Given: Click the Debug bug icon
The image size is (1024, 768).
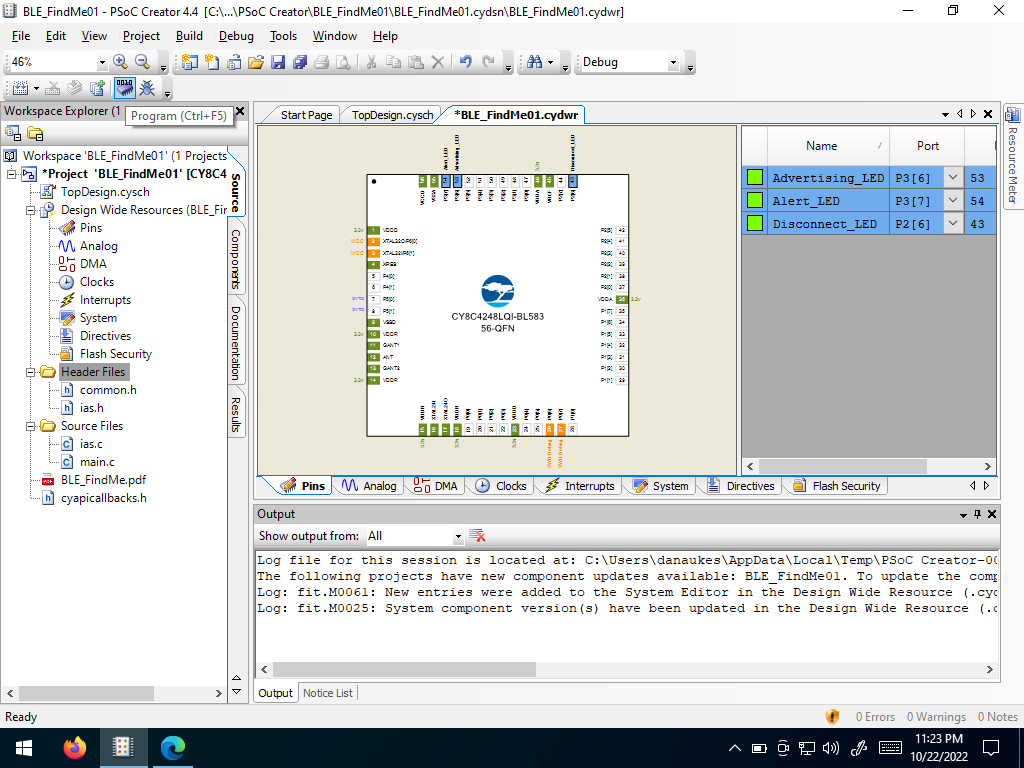Looking at the screenshot, I should (148, 88).
